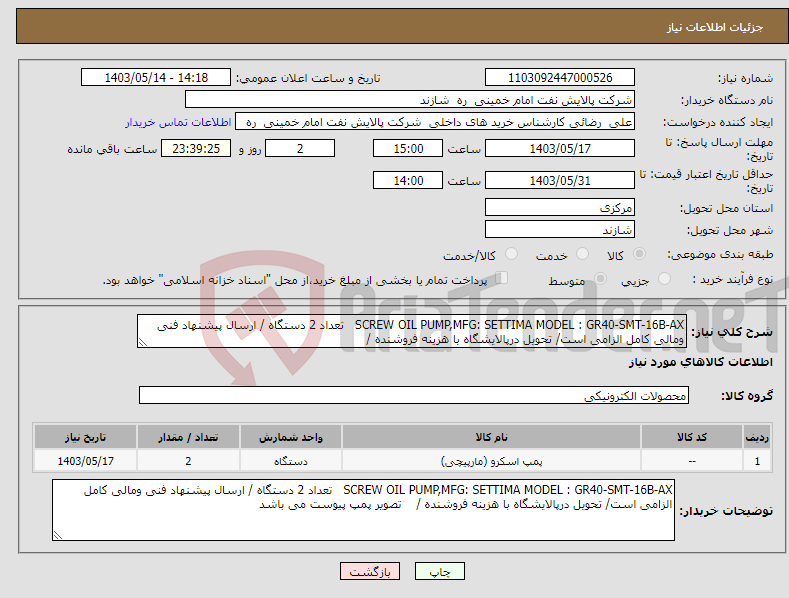This screenshot has width=789, height=598.
Task: Click the goods group field محصولات الکترونیکی
Action: pyautogui.click(x=414, y=395)
